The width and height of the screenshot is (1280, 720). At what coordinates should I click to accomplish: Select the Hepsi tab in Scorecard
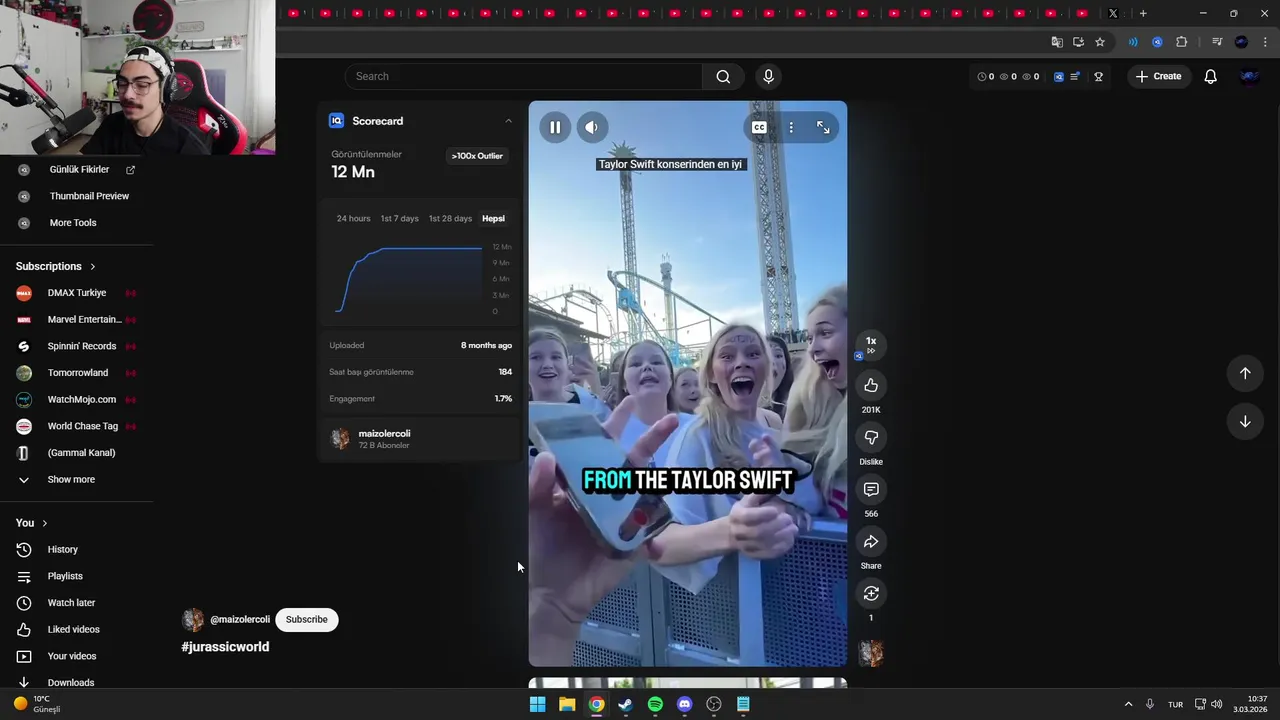click(493, 218)
